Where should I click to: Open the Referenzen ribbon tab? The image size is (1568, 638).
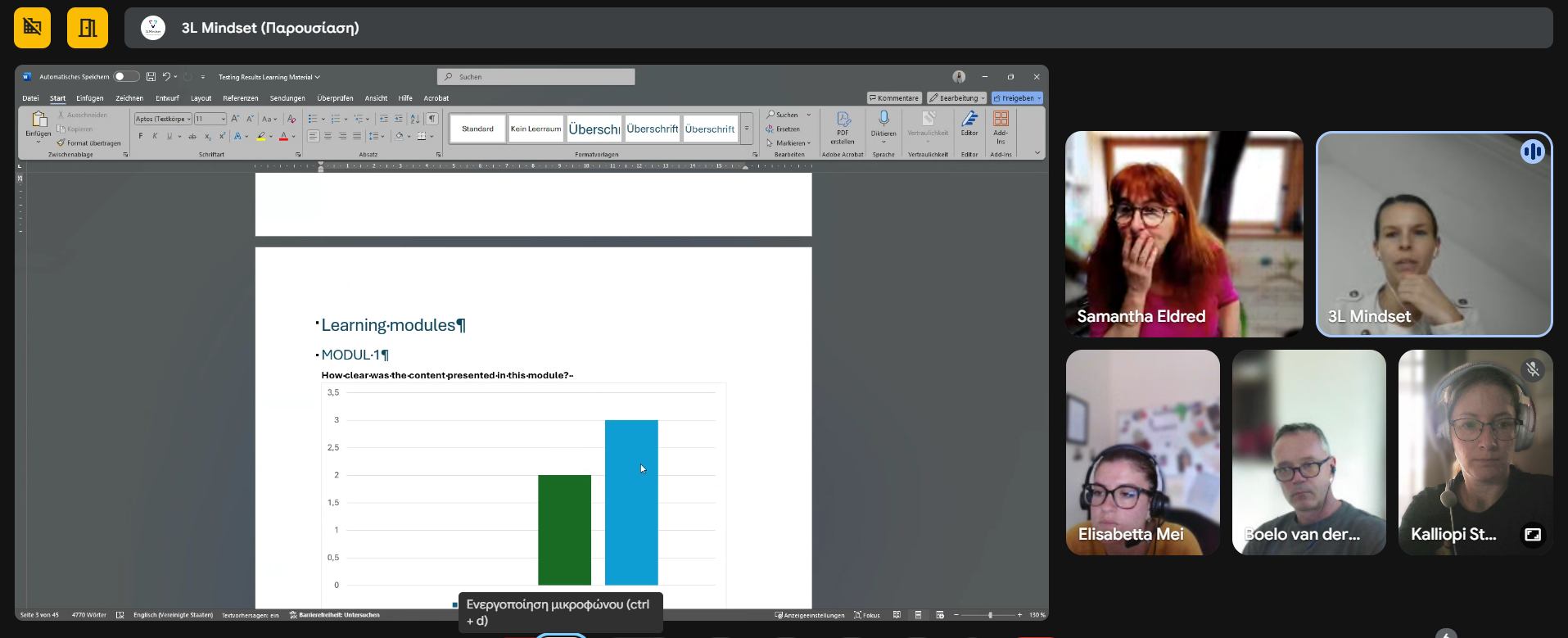tap(241, 98)
